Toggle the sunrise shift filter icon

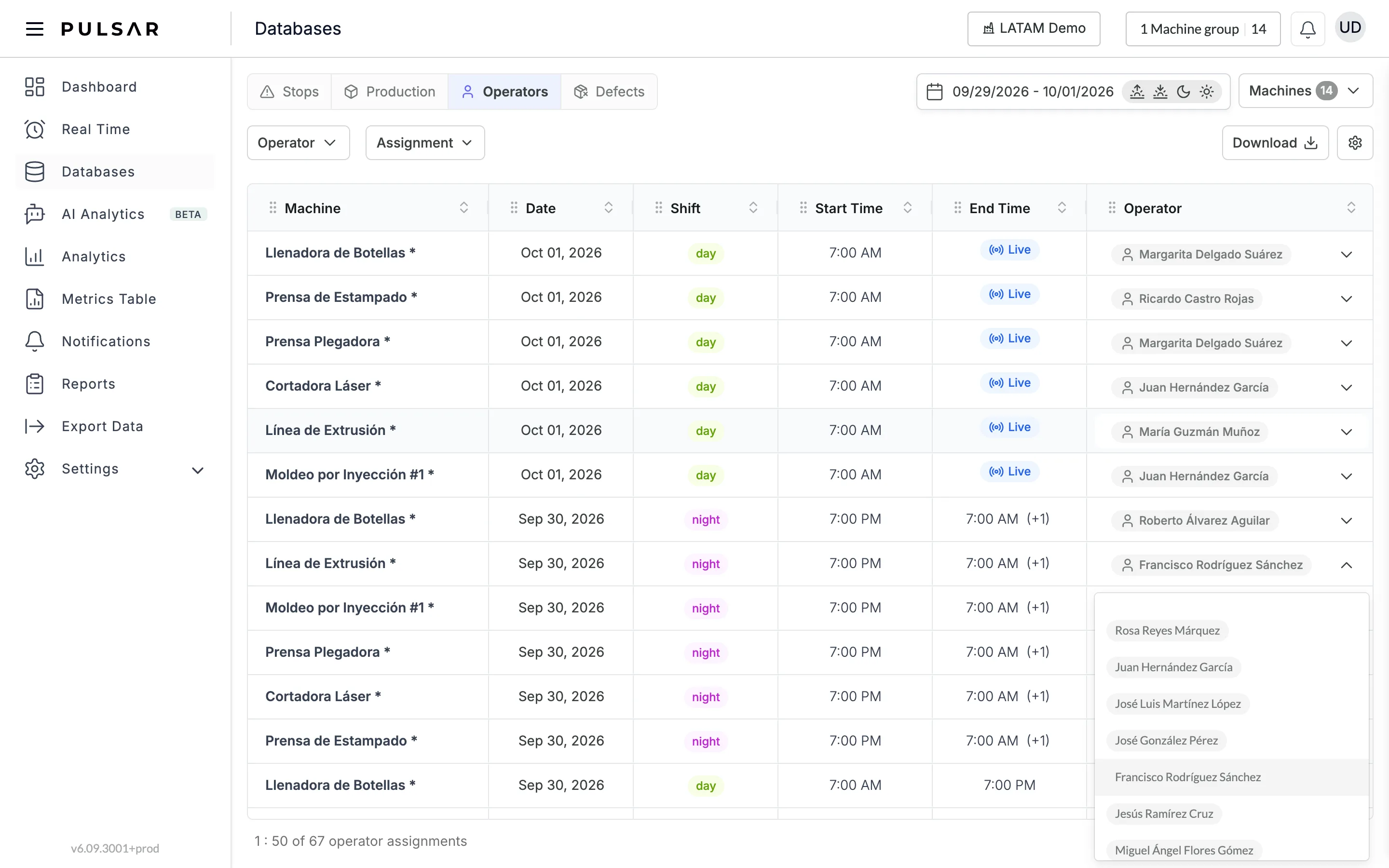point(1136,91)
